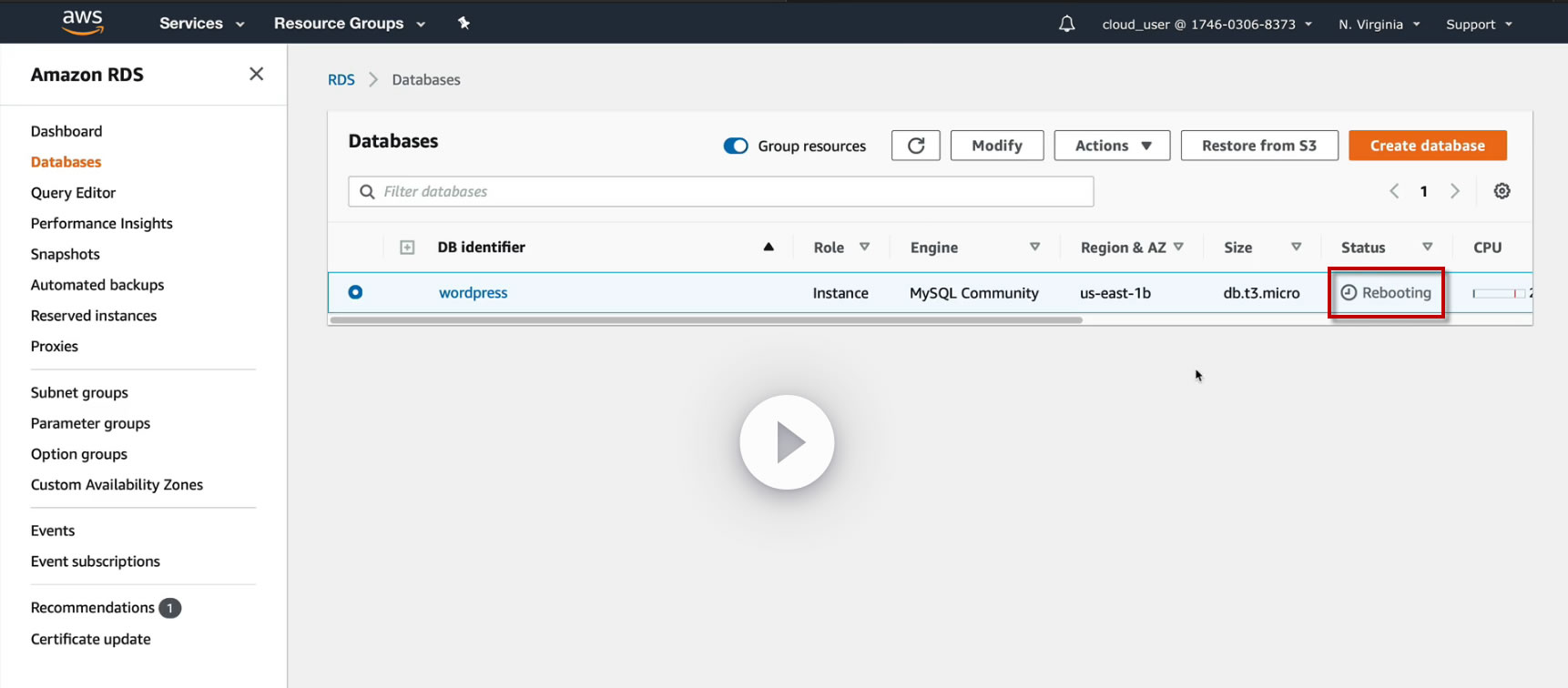Select Databases in the sidebar
The width and height of the screenshot is (1568, 688).
pyautogui.click(x=66, y=162)
